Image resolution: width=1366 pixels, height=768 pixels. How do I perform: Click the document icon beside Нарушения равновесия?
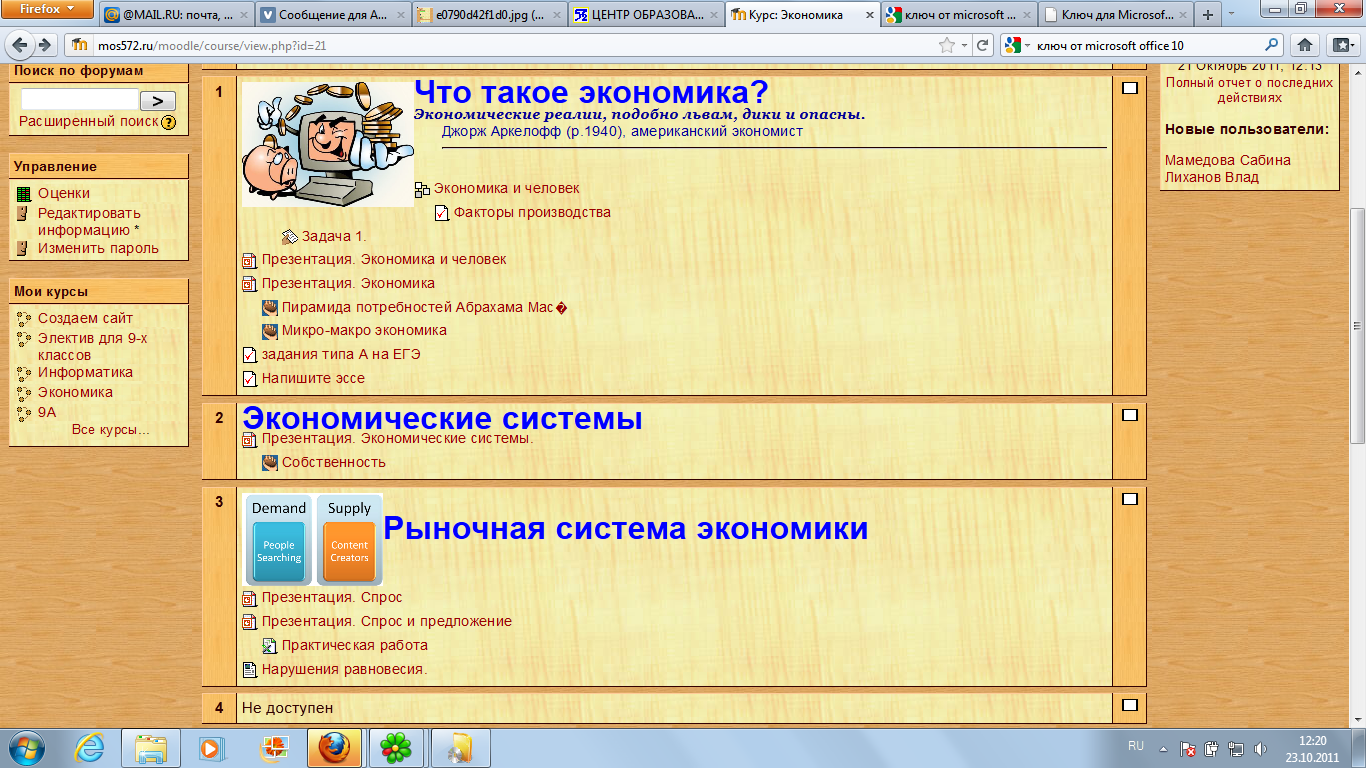point(250,670)
